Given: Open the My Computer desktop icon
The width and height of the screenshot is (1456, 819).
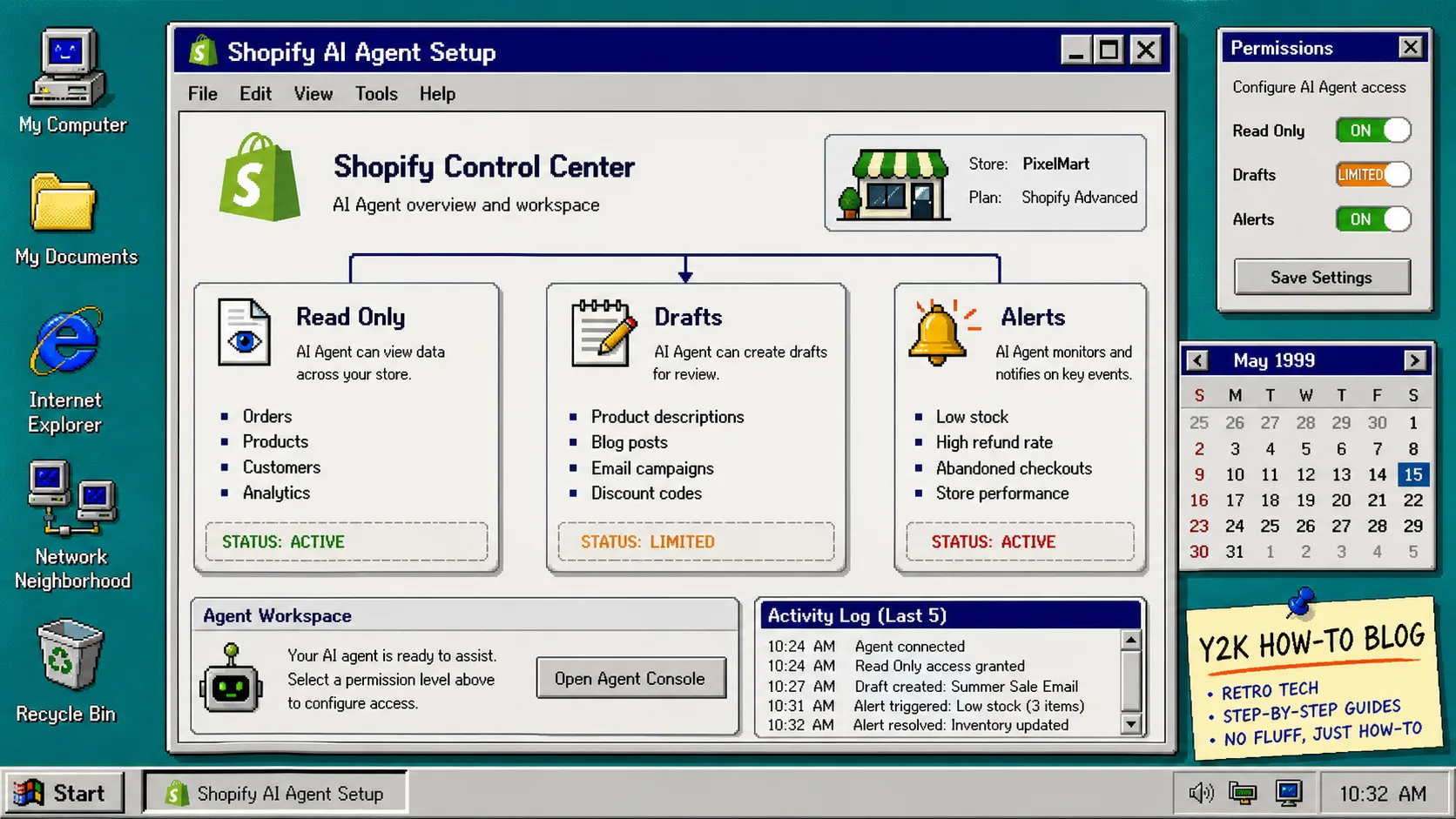Looking at the screenshot, I should (x=70, y=68).
